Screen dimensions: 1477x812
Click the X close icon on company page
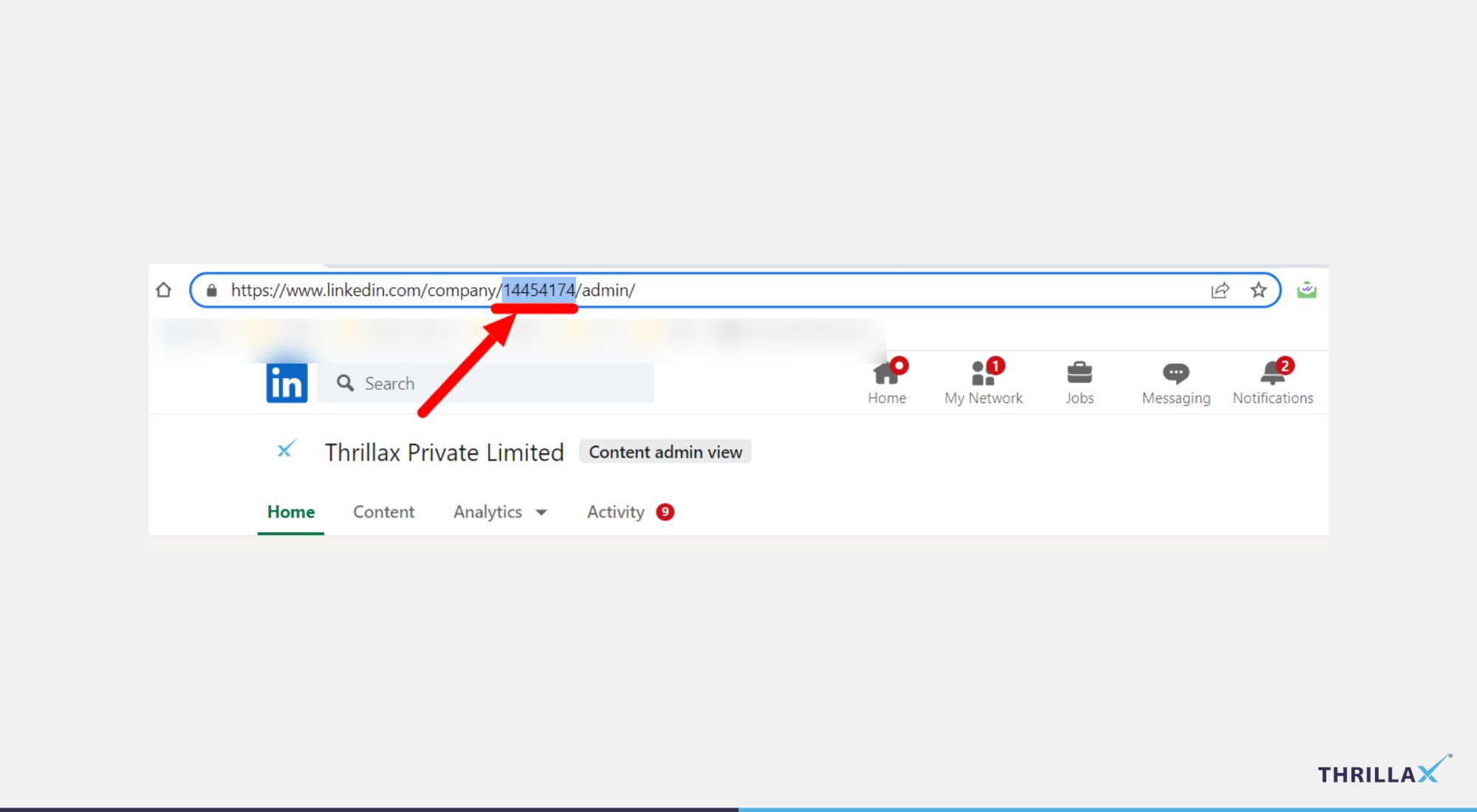tap(286, 451)
